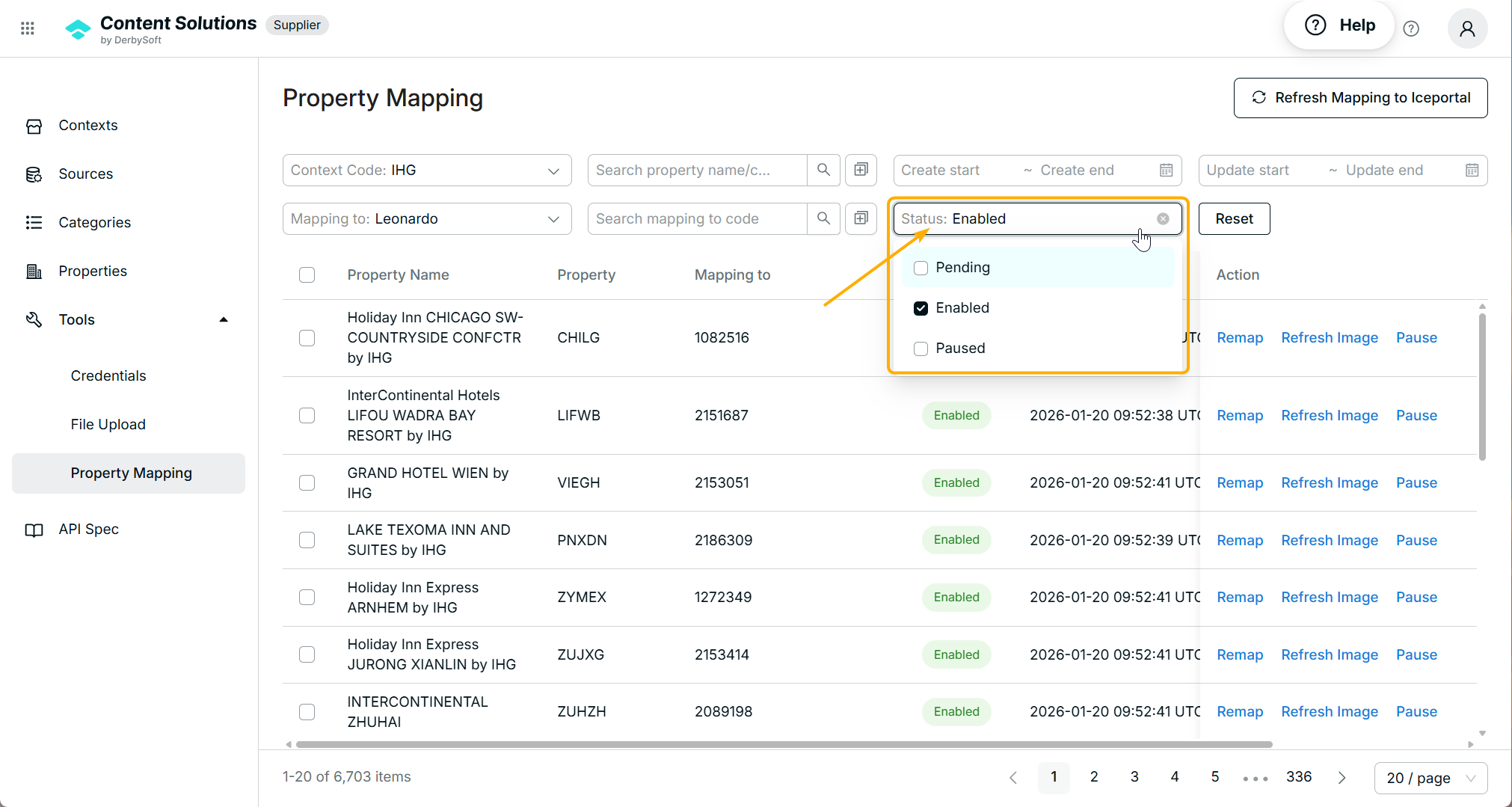Click the search icon for mapping code
This screenshot has width=1512, height=807.
click(x=823, y=218)
